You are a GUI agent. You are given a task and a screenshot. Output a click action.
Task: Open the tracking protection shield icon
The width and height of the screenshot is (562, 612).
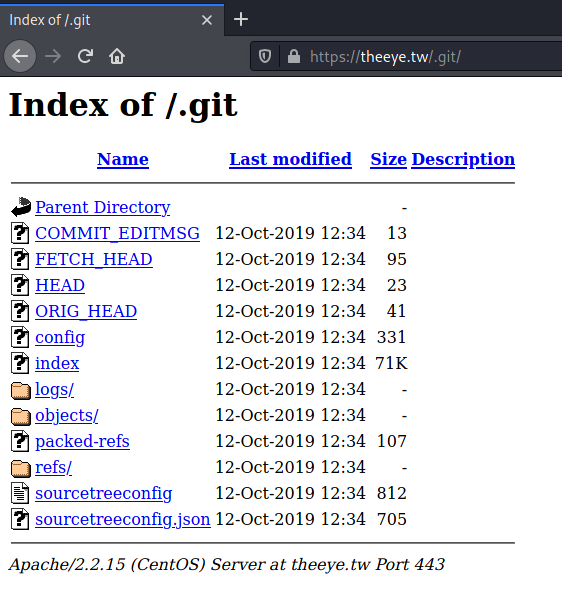click(265, 57)
